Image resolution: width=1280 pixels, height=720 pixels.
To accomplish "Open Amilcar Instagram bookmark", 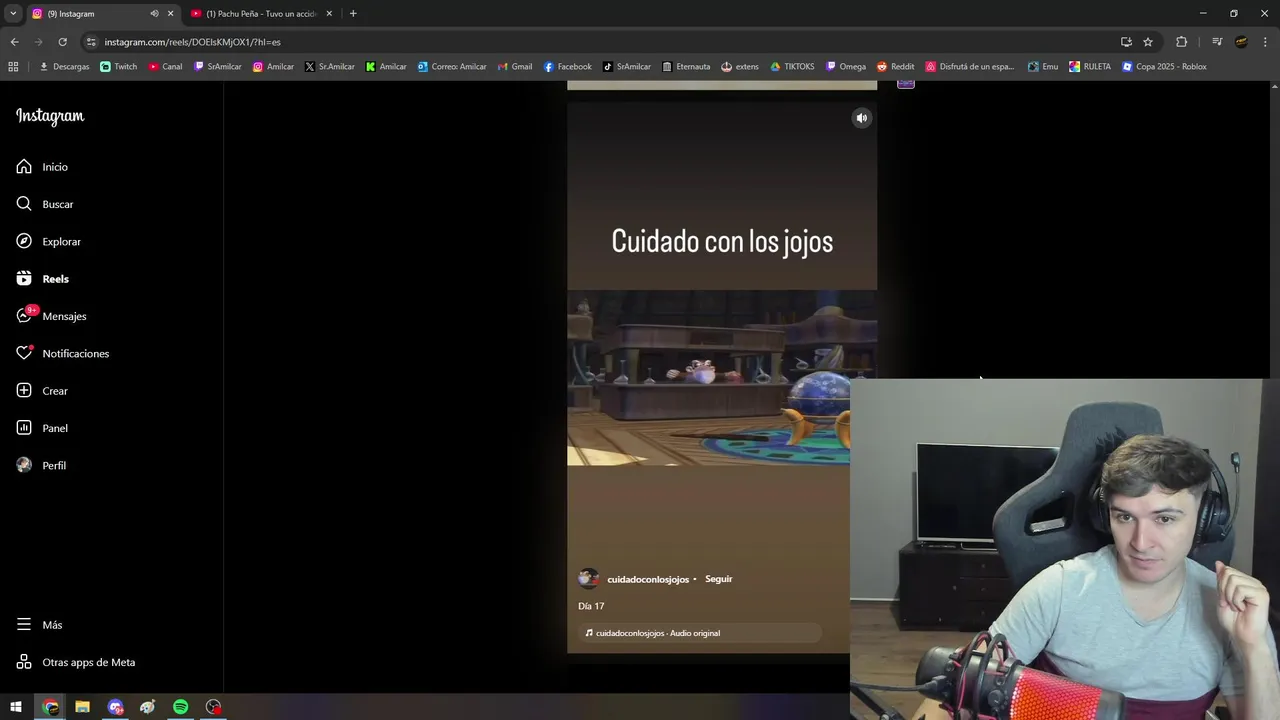I will tap(273, 67).
